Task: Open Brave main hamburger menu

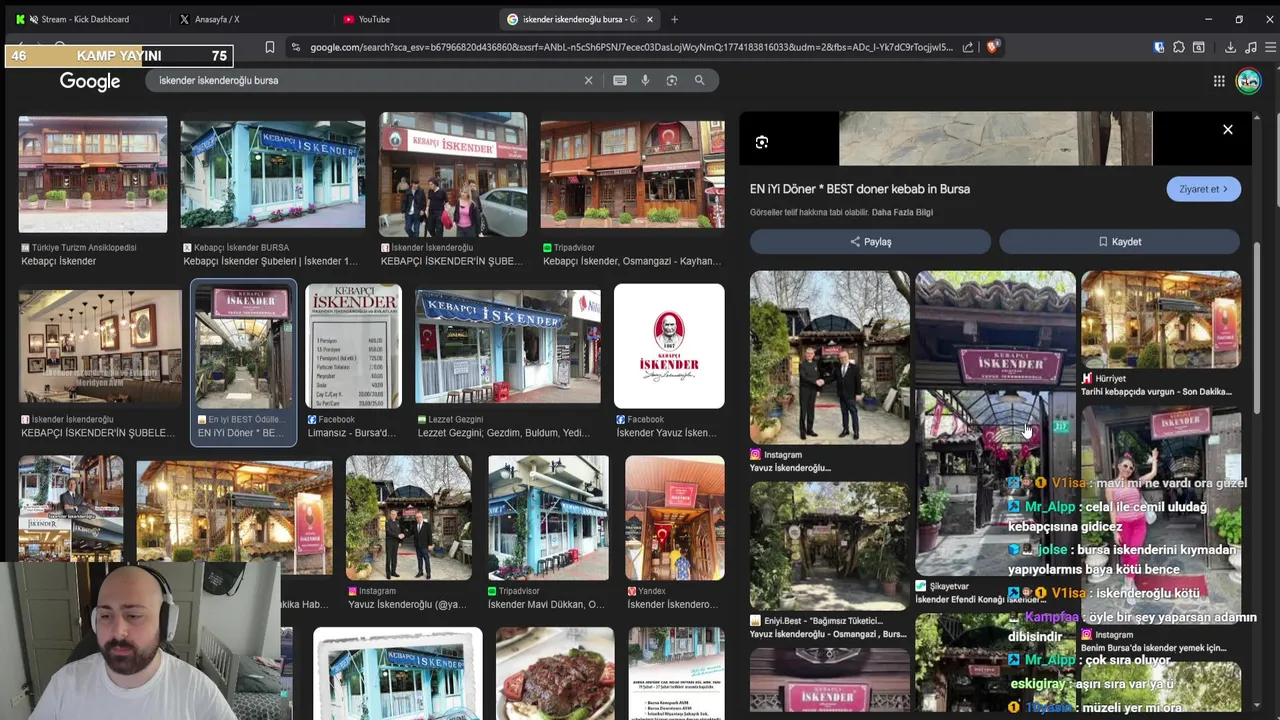Action: (1271, 47)
